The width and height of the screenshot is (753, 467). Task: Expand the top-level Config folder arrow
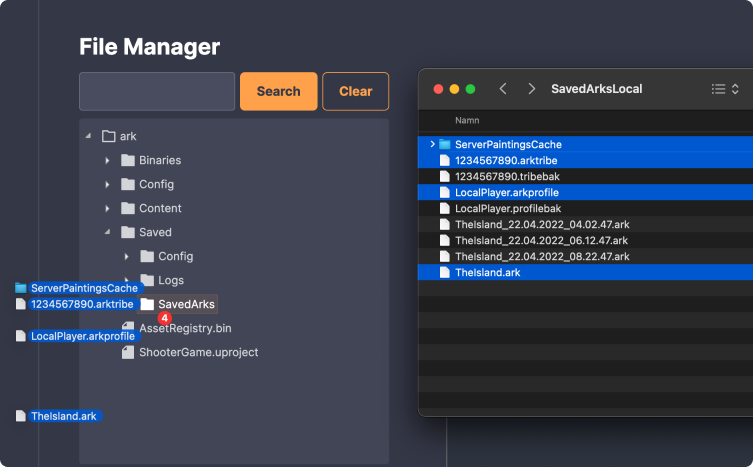click(x=107, y=184)
